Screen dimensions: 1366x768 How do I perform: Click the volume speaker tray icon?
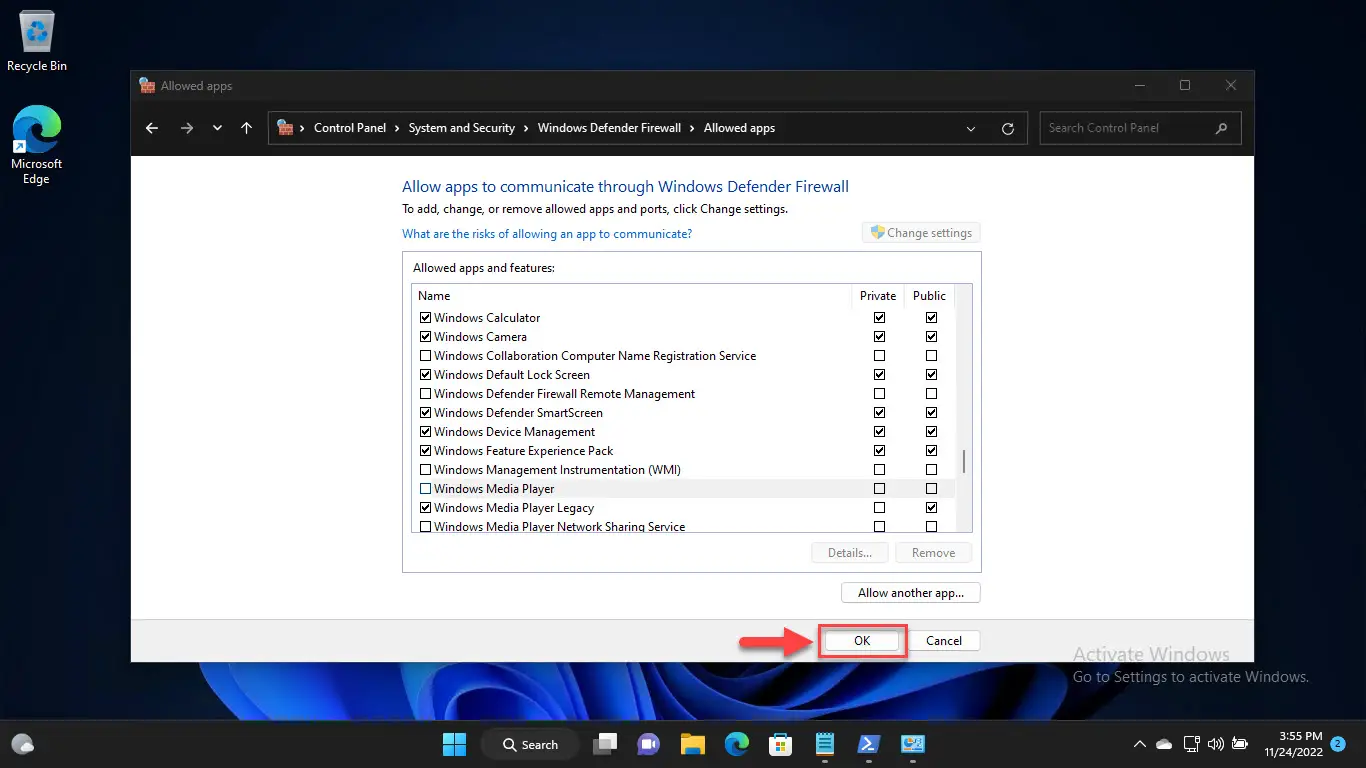coord(1216,744)
